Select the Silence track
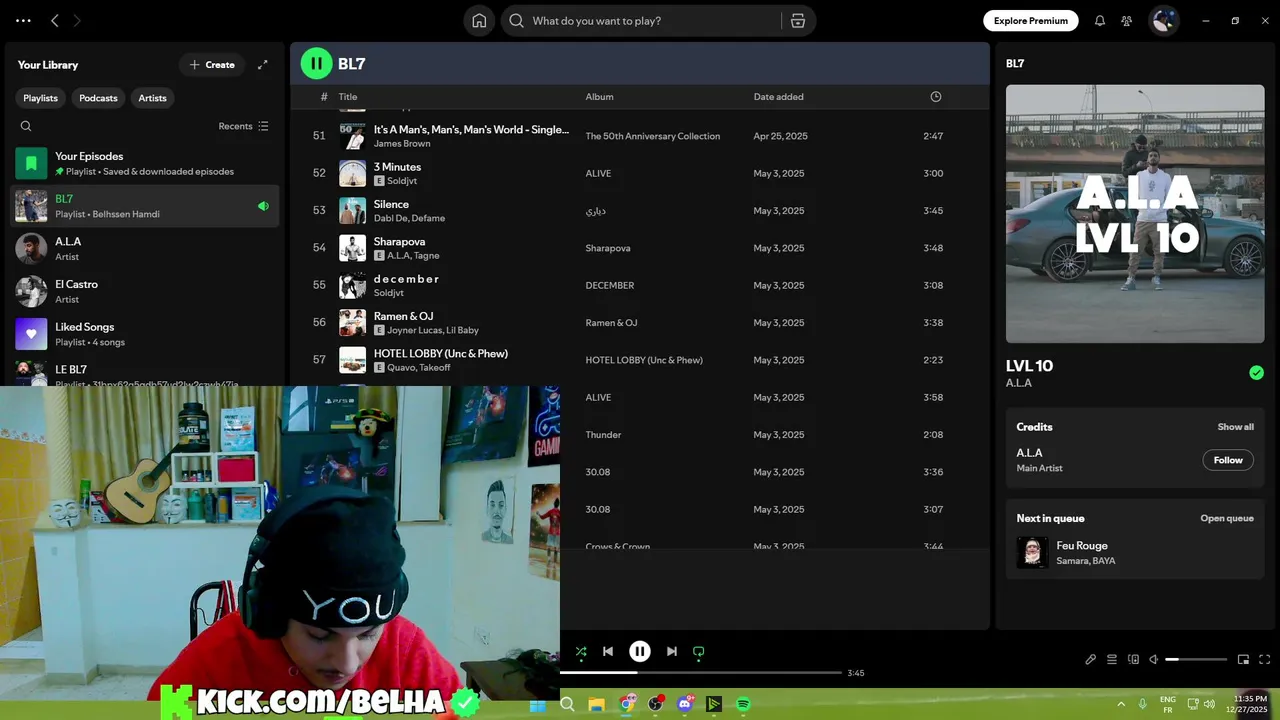 640,211
